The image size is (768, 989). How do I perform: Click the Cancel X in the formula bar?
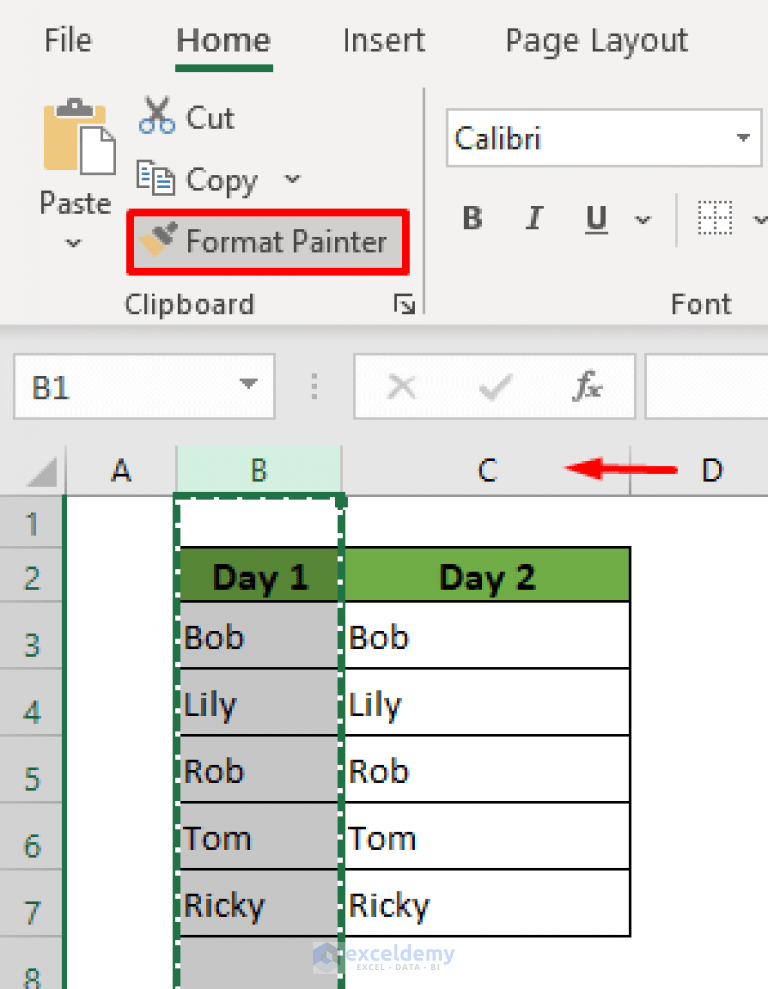coord(402,386)
